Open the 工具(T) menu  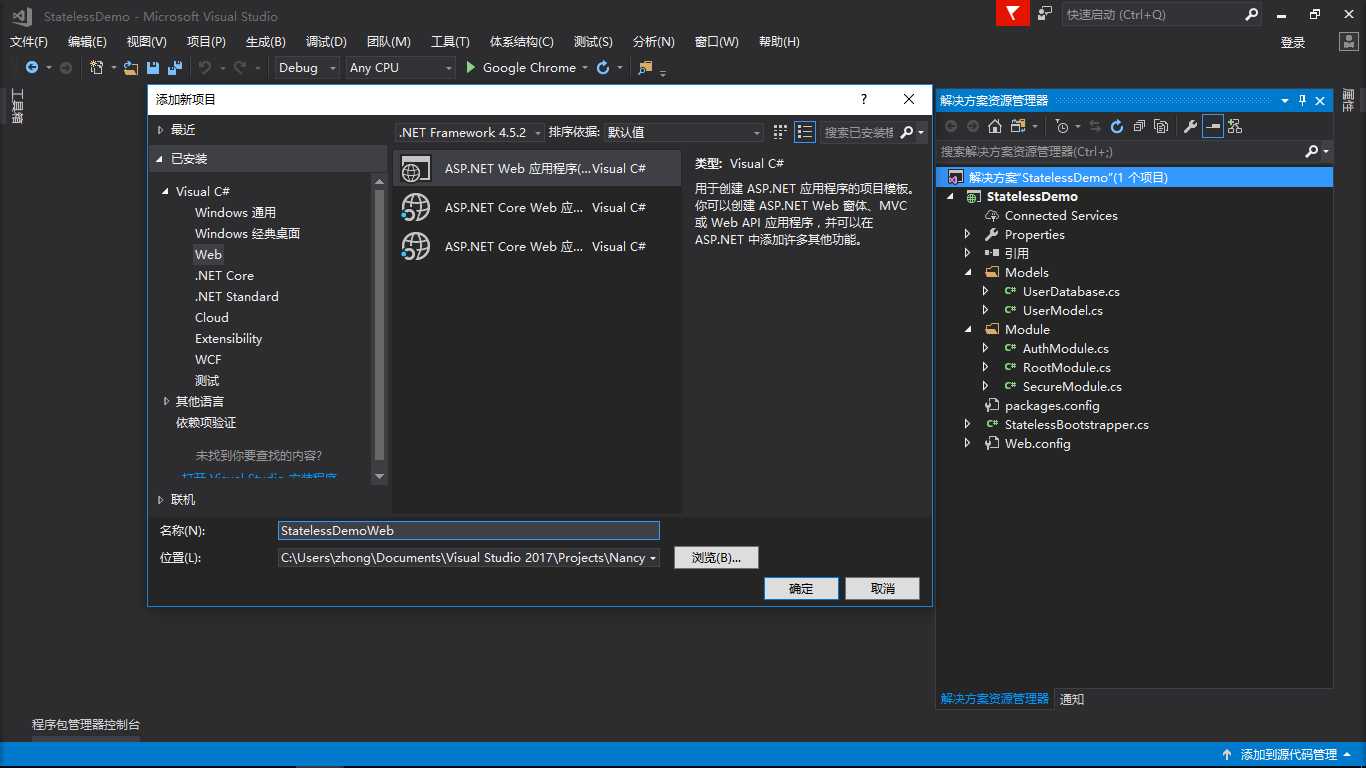(x=450, y=41)
